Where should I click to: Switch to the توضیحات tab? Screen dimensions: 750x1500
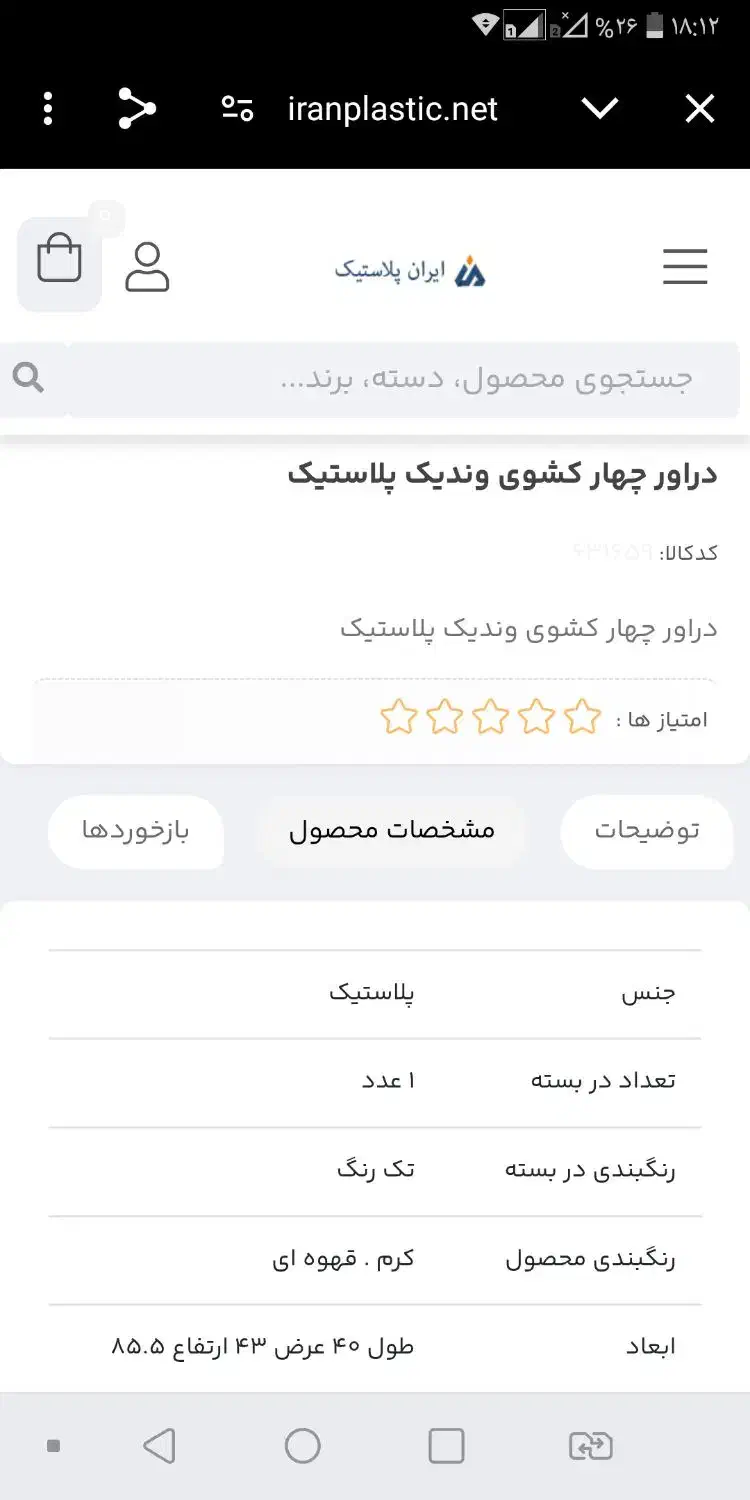(647, 831)
